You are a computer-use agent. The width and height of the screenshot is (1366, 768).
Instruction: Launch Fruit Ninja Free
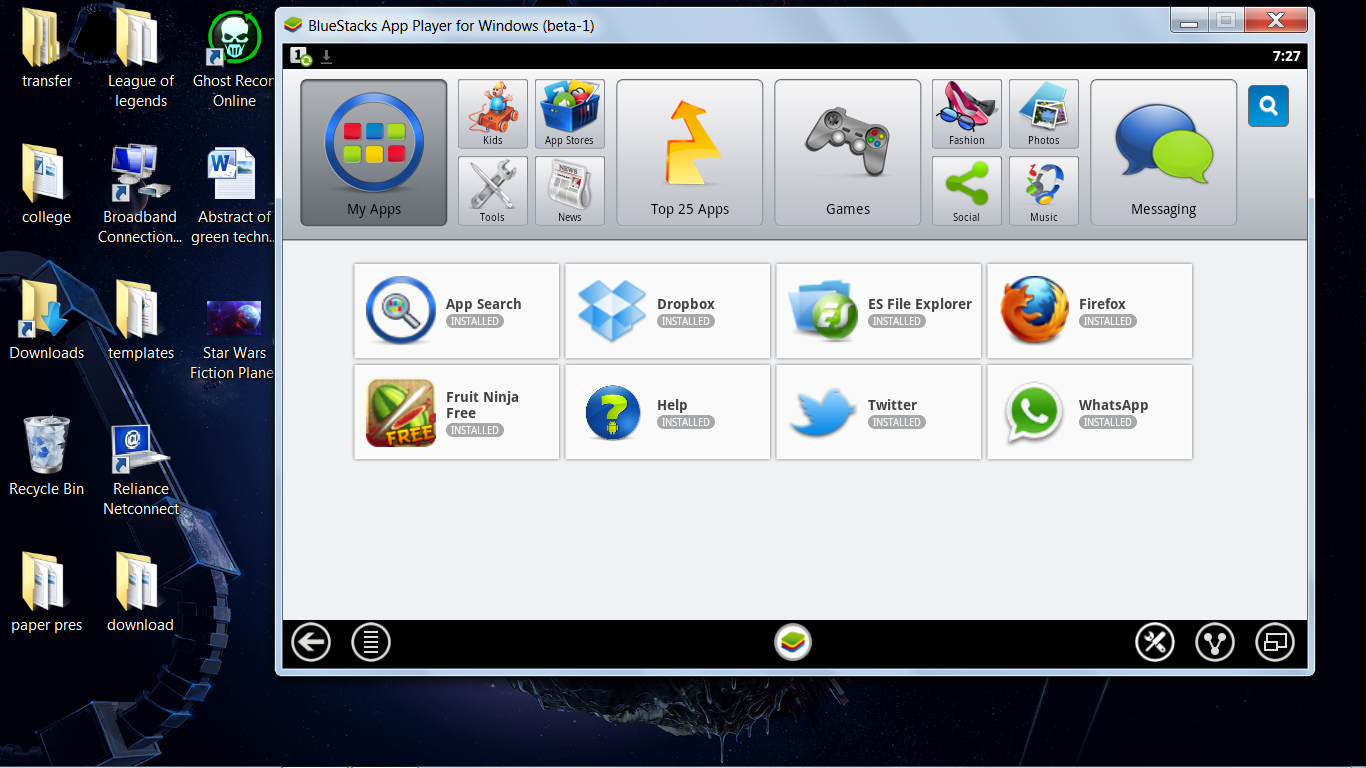456,412
